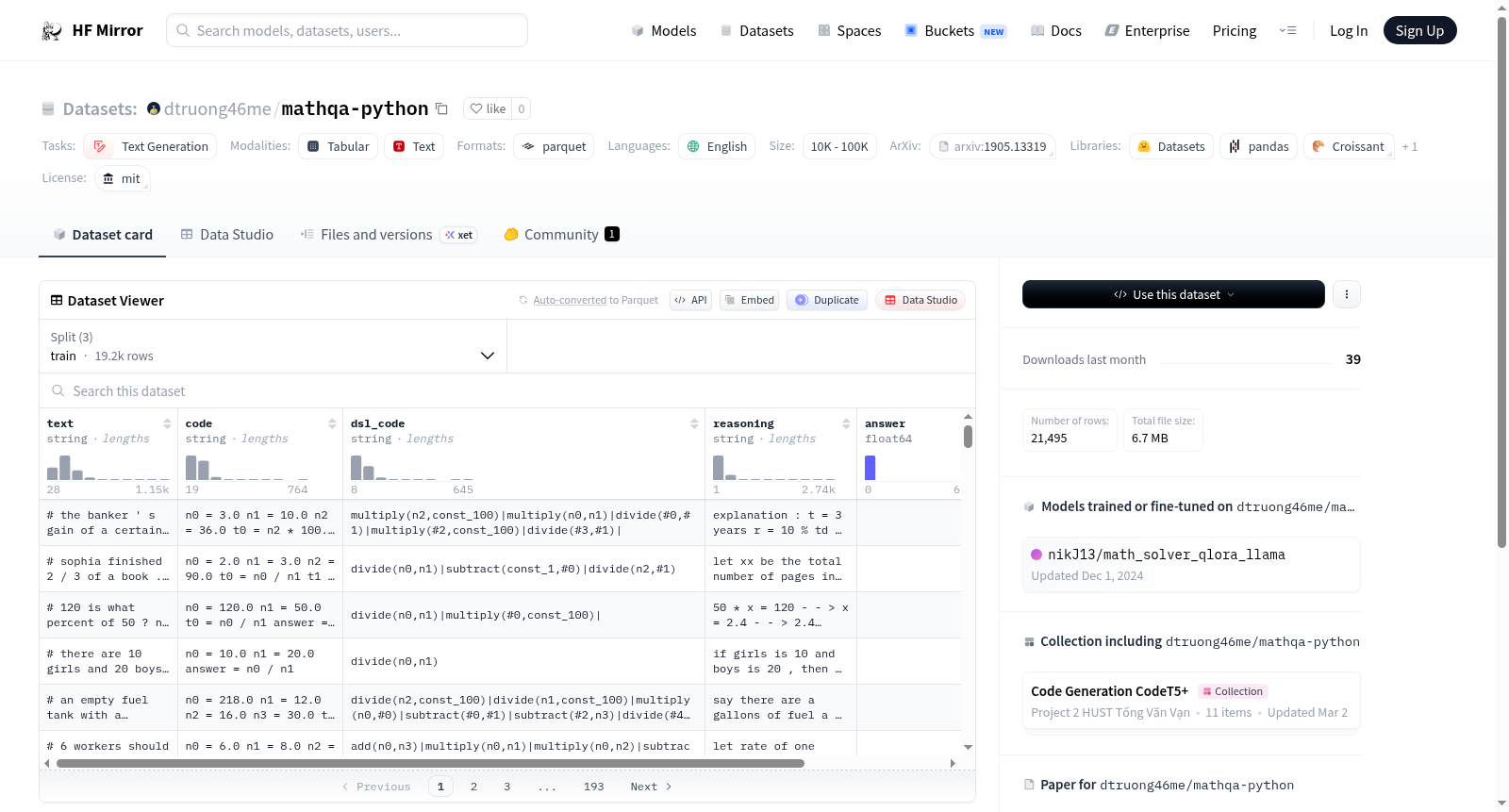Click the parquet format tag

point(554,146)
